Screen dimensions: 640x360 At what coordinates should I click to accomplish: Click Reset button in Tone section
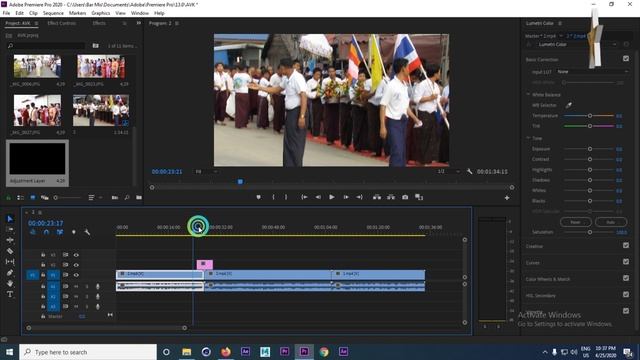pos(576,222)
